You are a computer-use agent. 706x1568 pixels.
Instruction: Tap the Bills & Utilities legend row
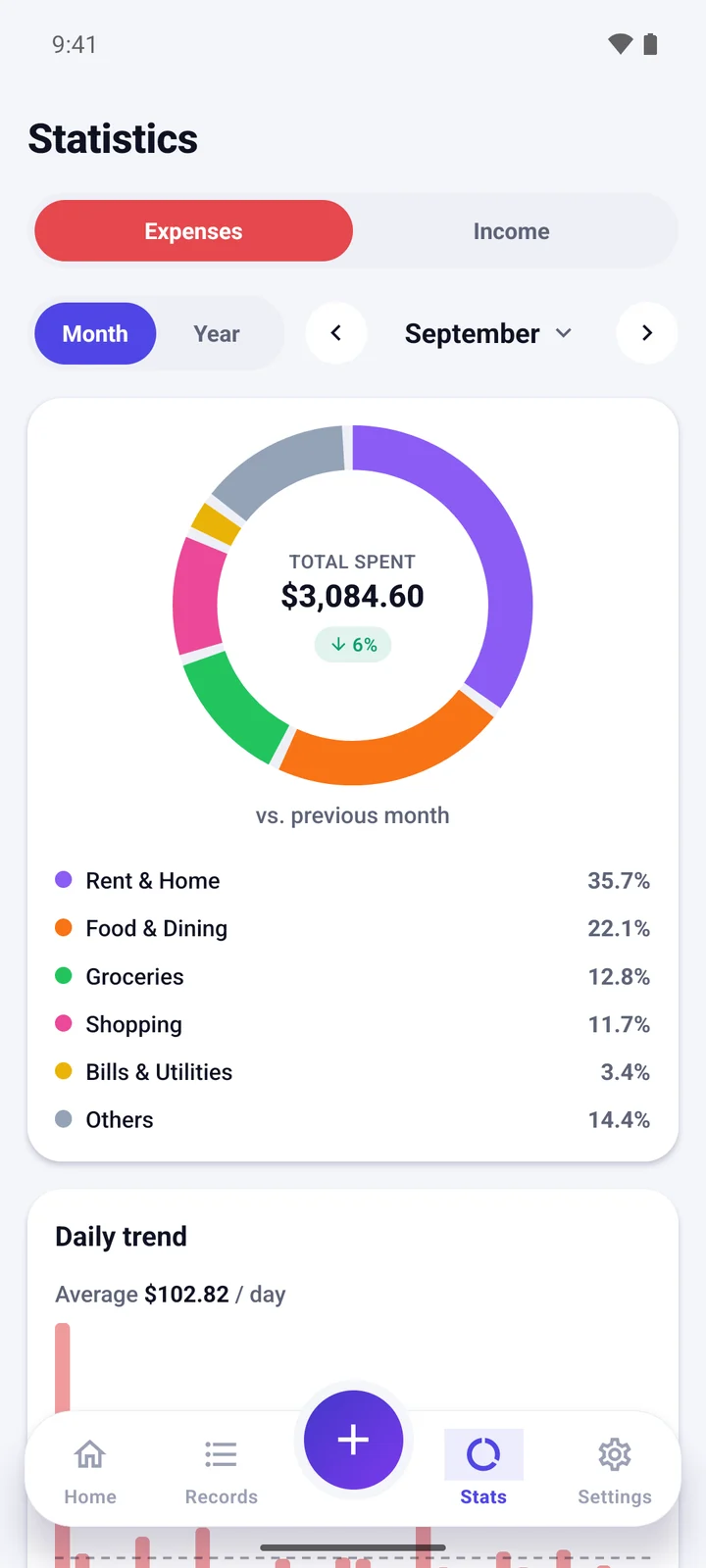click(x=353, y=1072)
